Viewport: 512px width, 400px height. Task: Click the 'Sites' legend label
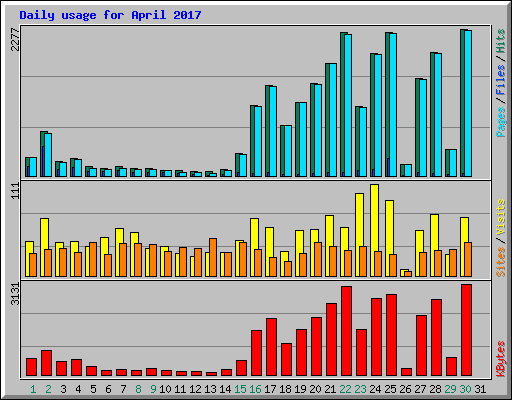501,262
